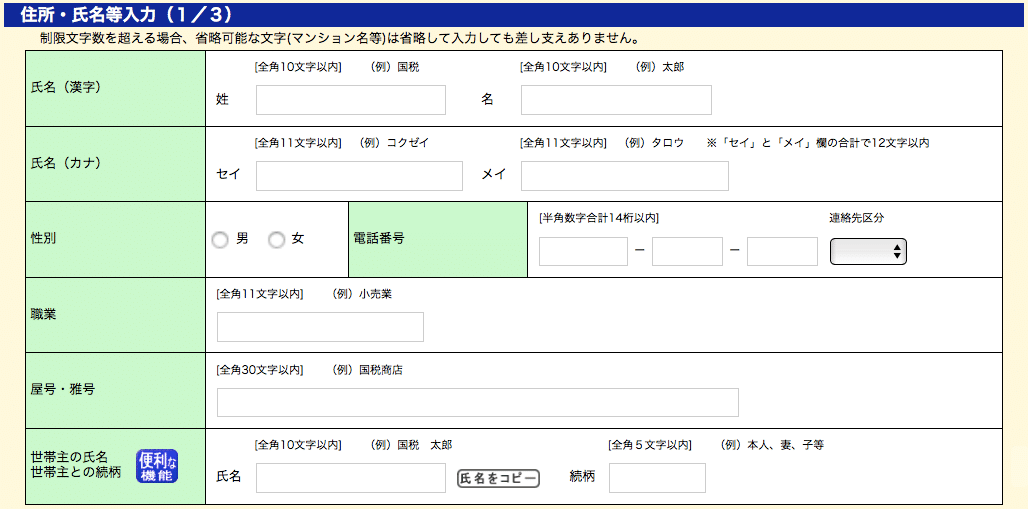Screen dimensions: 1028x509
Task: Click the [全角30文字以内] hint text
Action: pos(260,370)
